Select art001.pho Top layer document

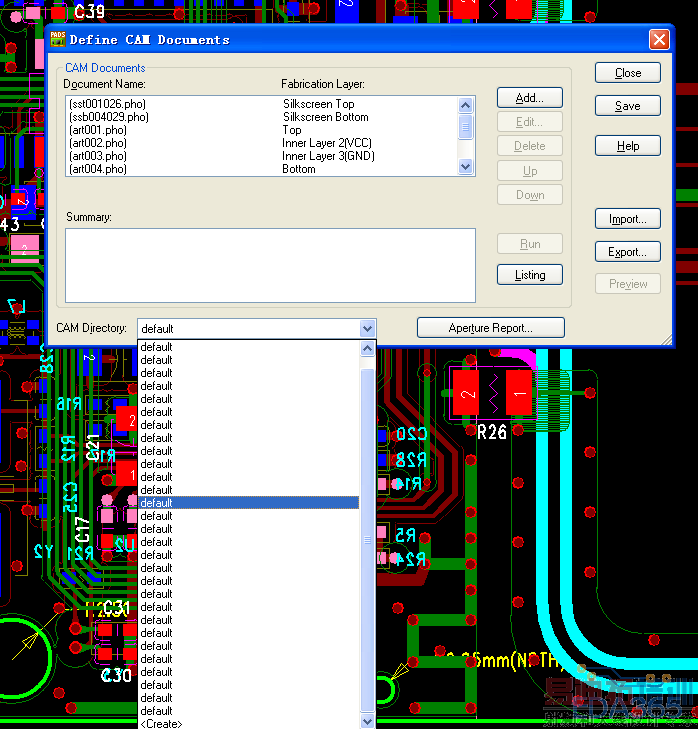coord(261,130)
